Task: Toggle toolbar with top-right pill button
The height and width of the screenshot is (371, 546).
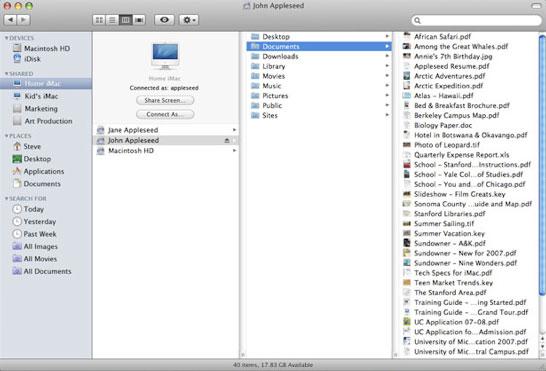Action: [537, 6]
